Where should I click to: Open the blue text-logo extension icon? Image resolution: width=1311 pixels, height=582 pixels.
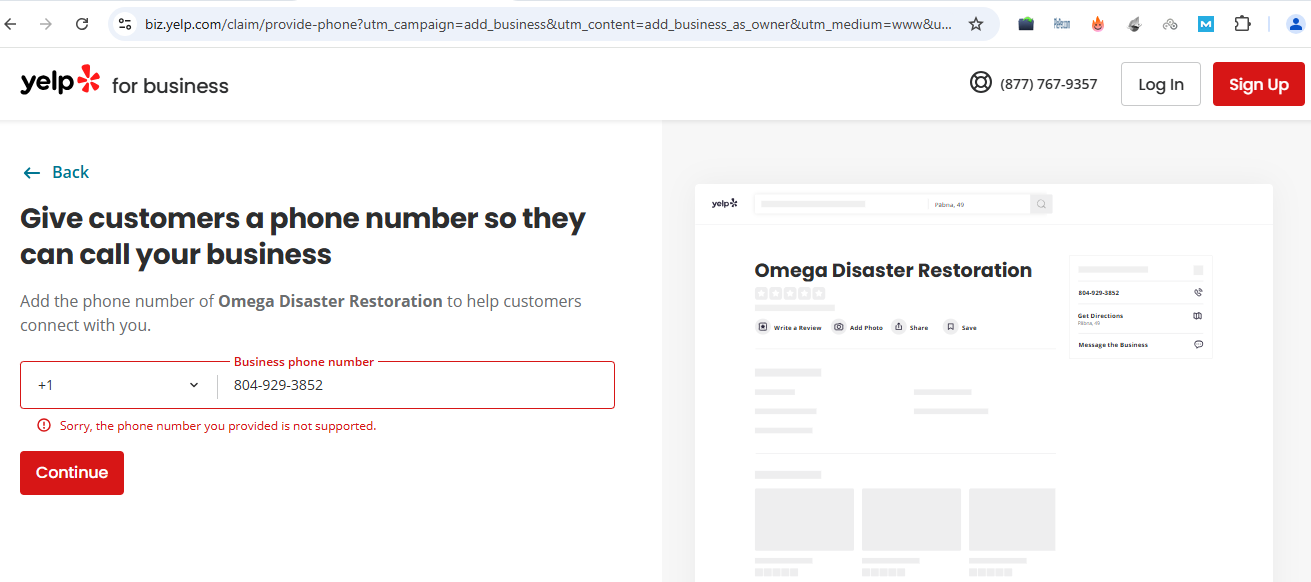(1062, 24)
